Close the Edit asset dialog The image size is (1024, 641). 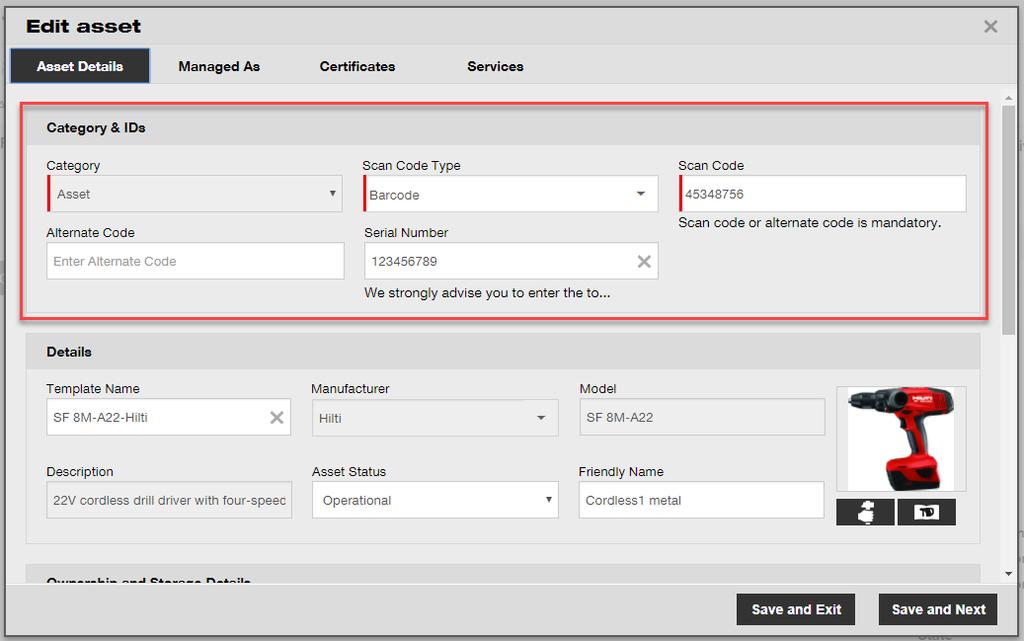click(x=991, y=27)
